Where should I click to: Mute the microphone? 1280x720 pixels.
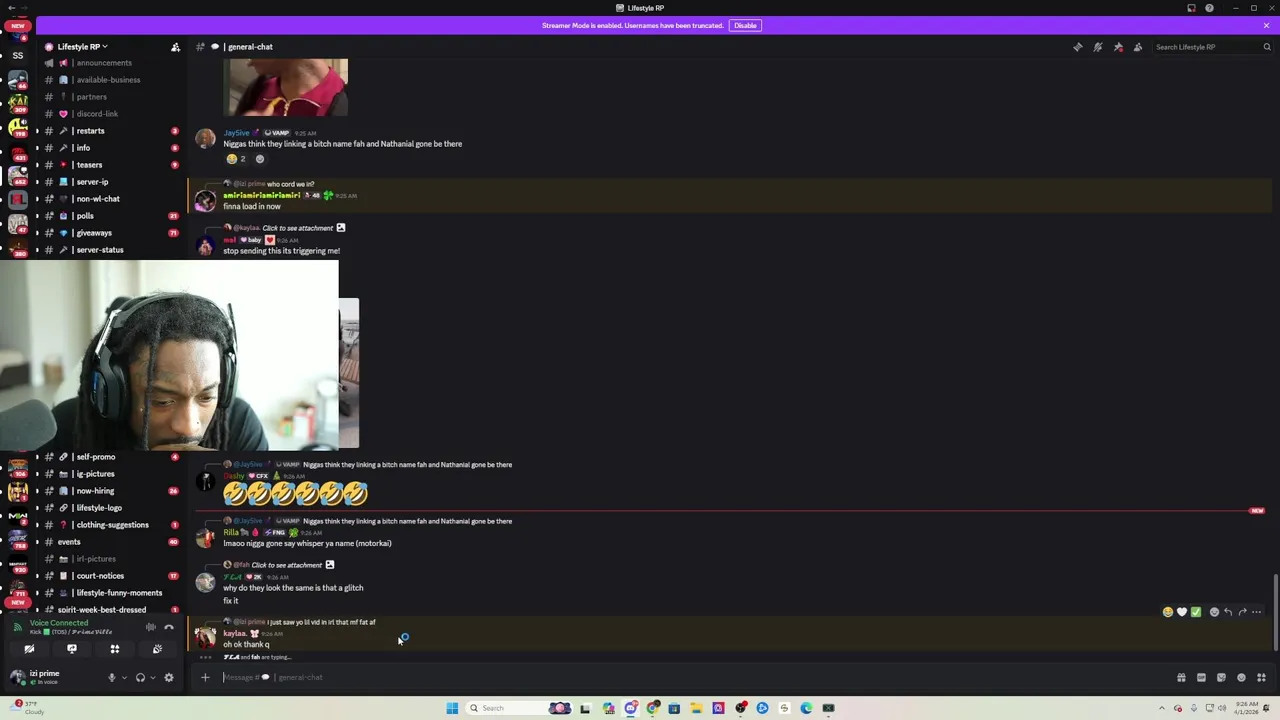click(x=112, y=678)
